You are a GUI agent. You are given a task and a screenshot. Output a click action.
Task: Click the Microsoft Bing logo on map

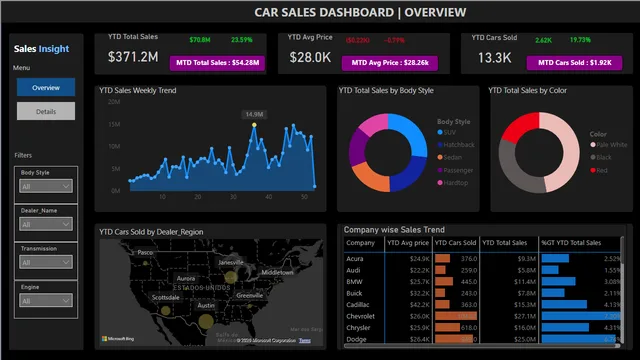pyautogui.click(x=118, y=339)
